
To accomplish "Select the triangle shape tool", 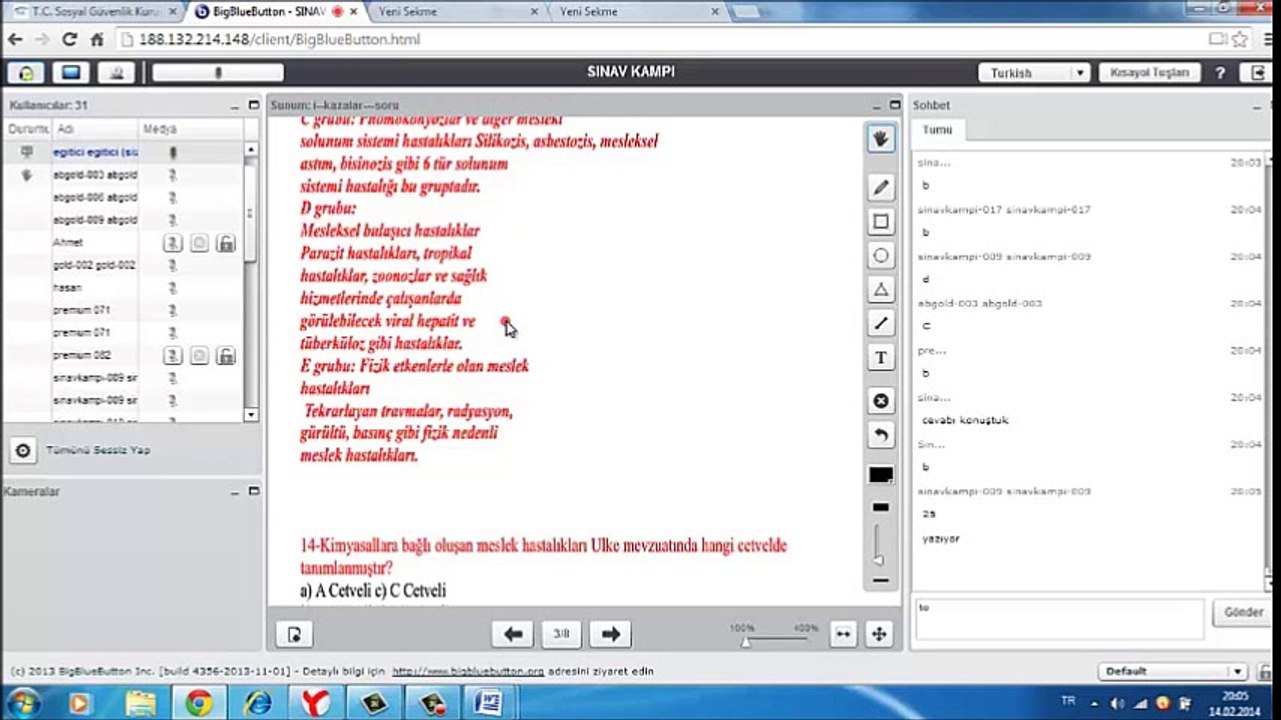I will [x=880, y=289].
